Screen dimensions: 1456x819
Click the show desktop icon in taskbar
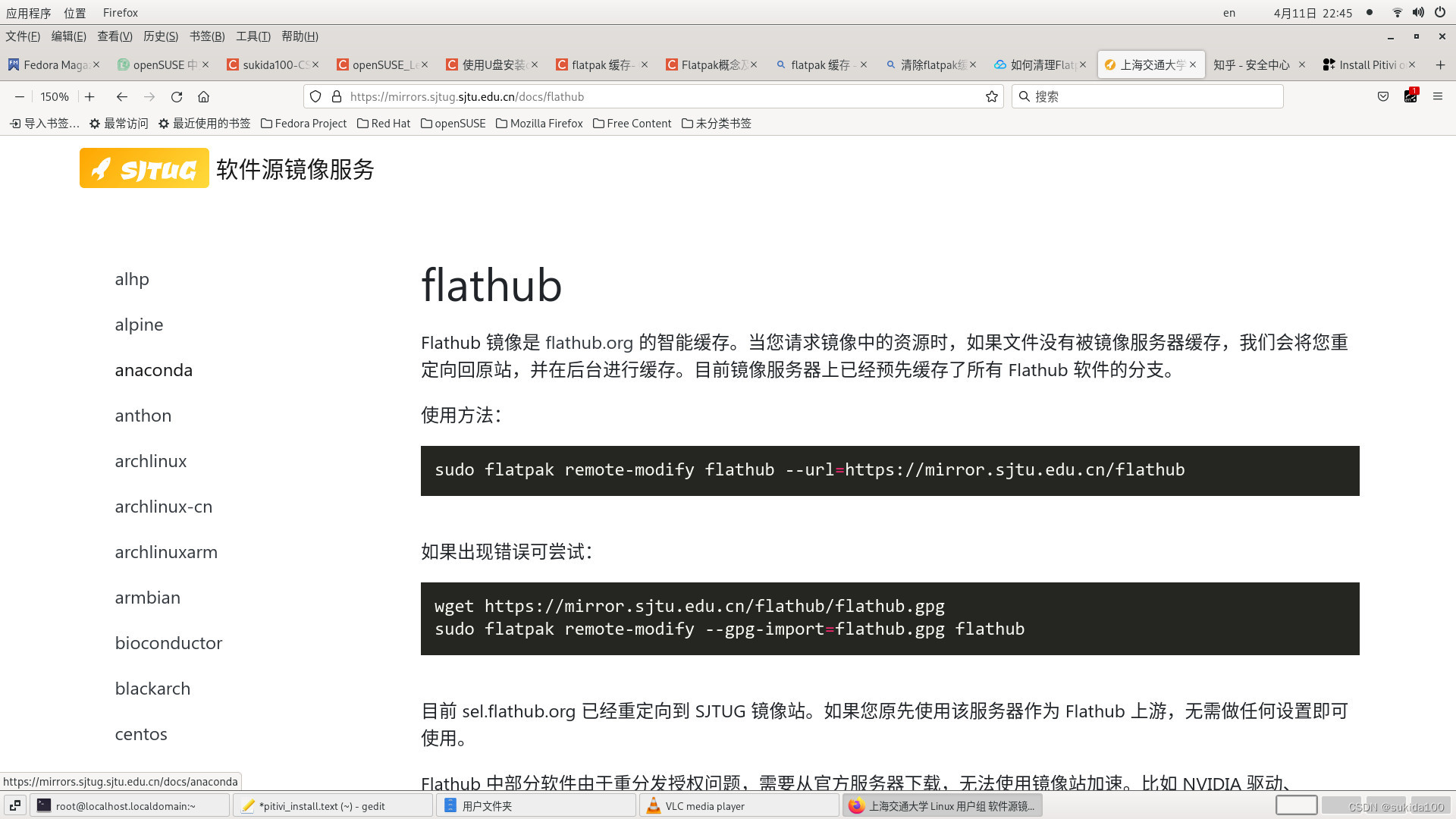click(15, 805)
